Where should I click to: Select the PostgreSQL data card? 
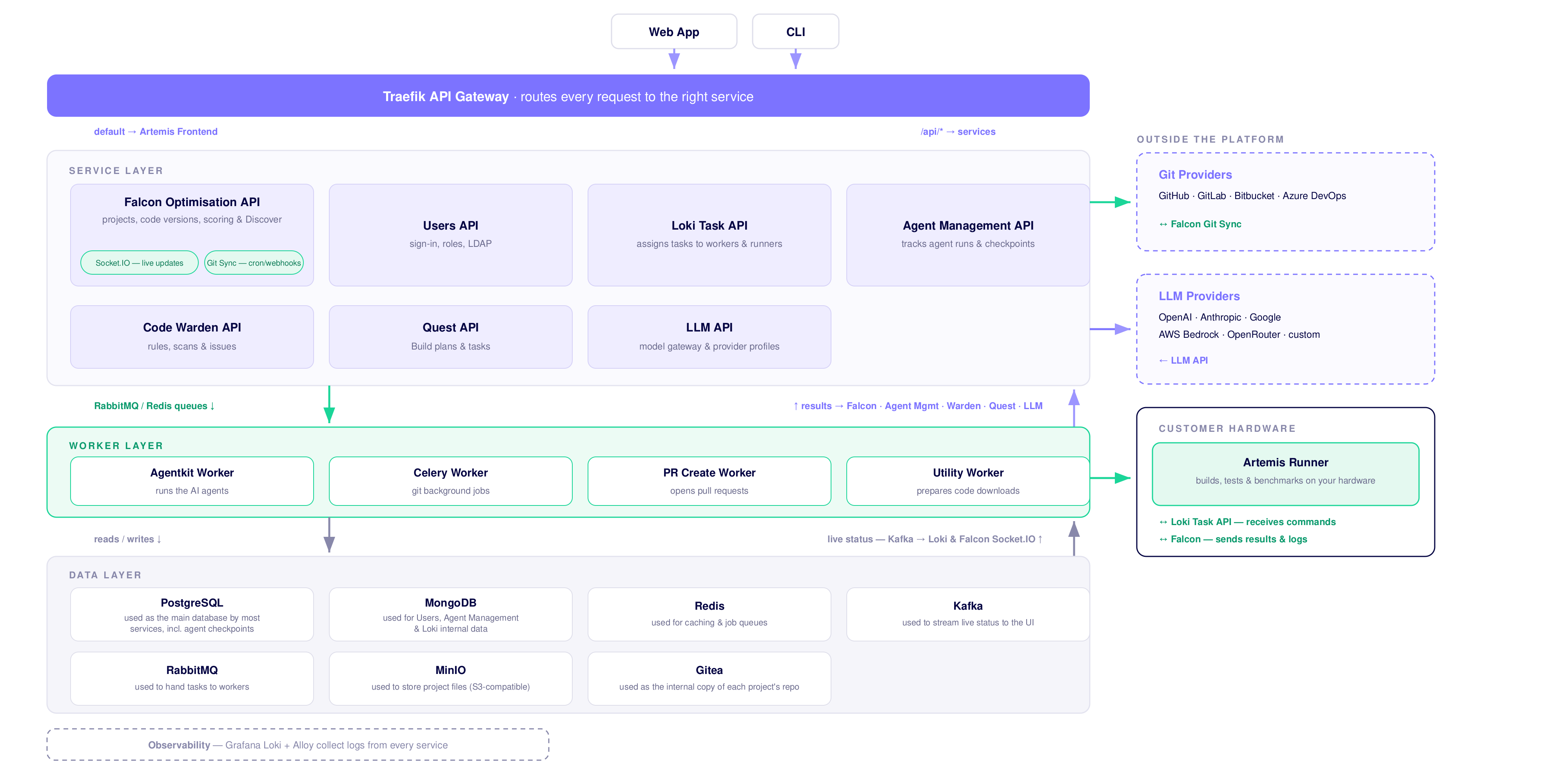pos(192,614)
